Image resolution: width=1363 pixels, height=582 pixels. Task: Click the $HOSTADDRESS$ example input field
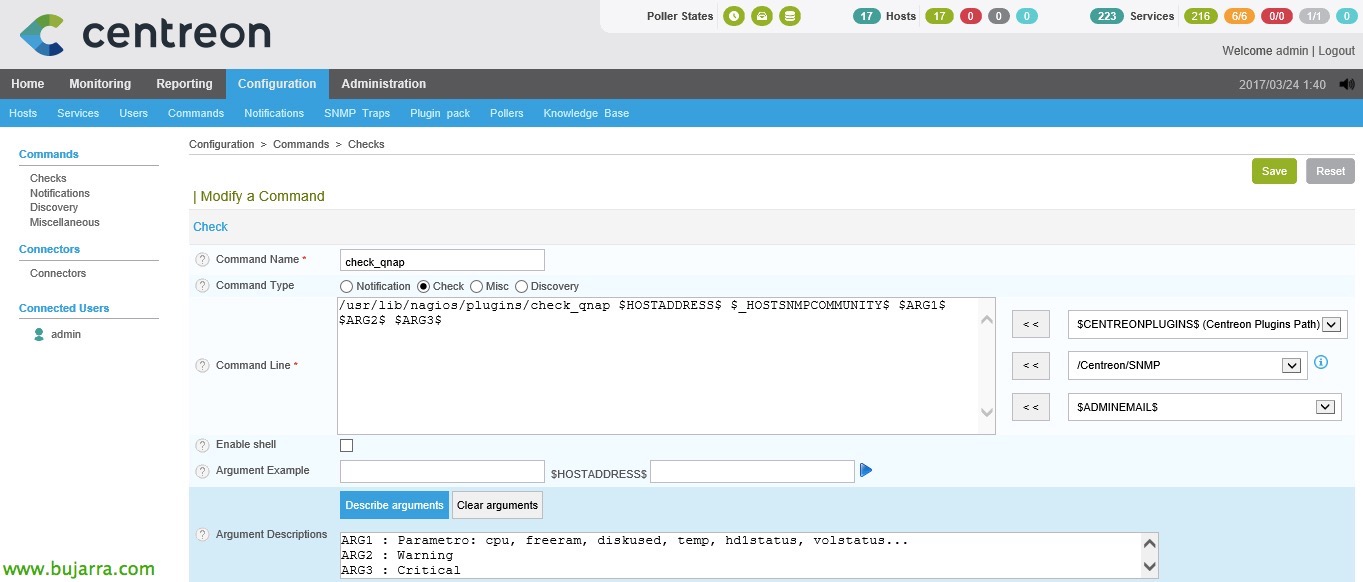pos(752,471)
